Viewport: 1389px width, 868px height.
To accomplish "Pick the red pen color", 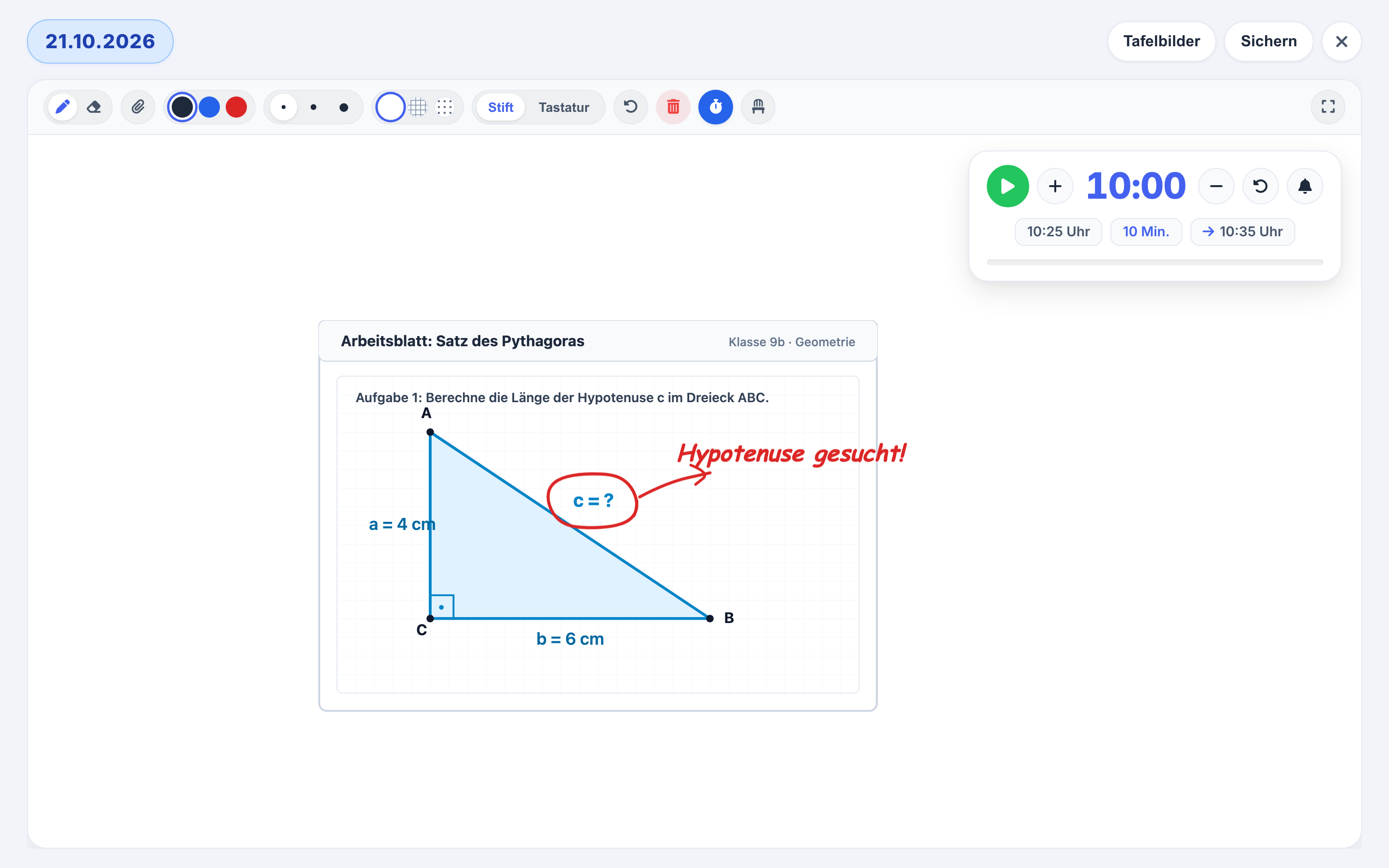I will pyautogui.click(x=236, y=107).
